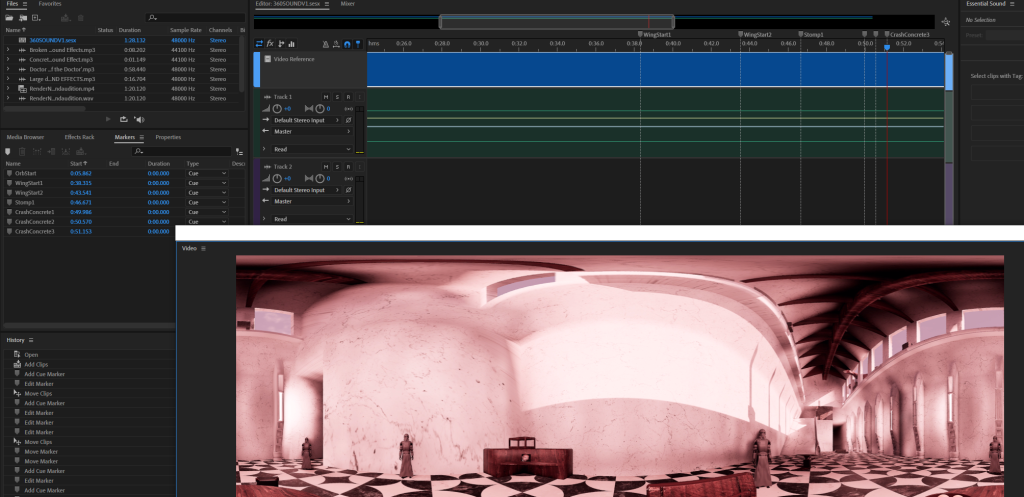Toggle Loop Playback in the Files panel
Viewport: 1024px width, 497px height.
(122, 119)
